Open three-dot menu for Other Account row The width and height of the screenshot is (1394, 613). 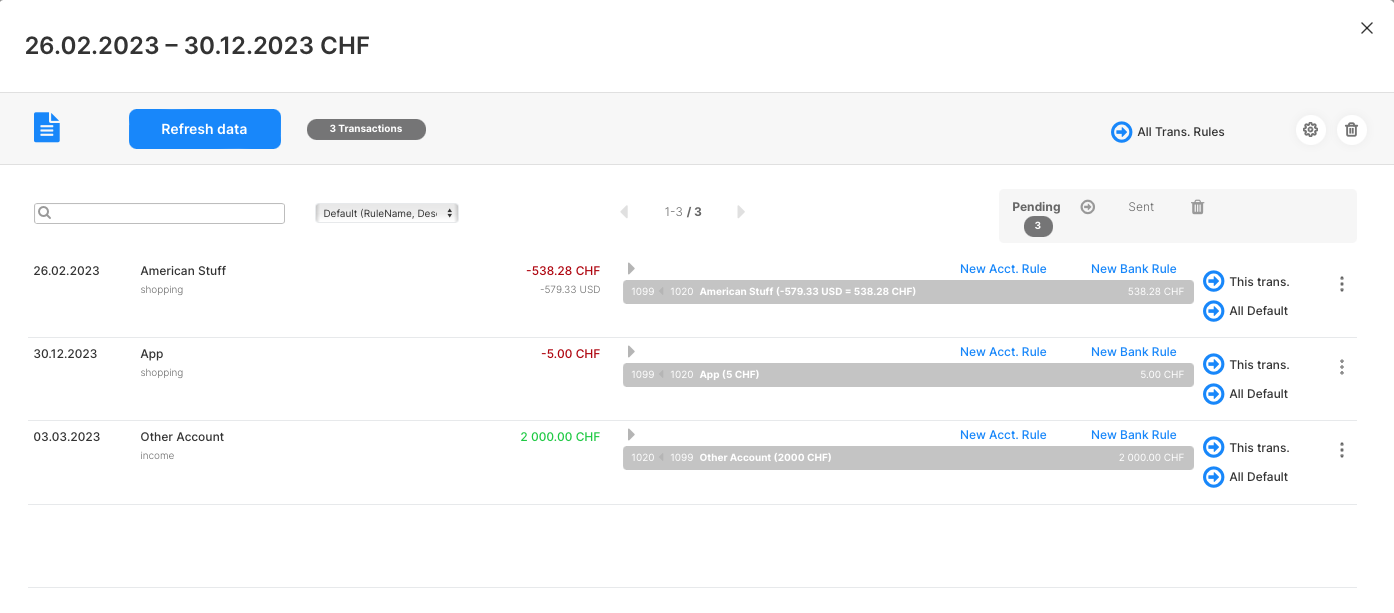1342,450
